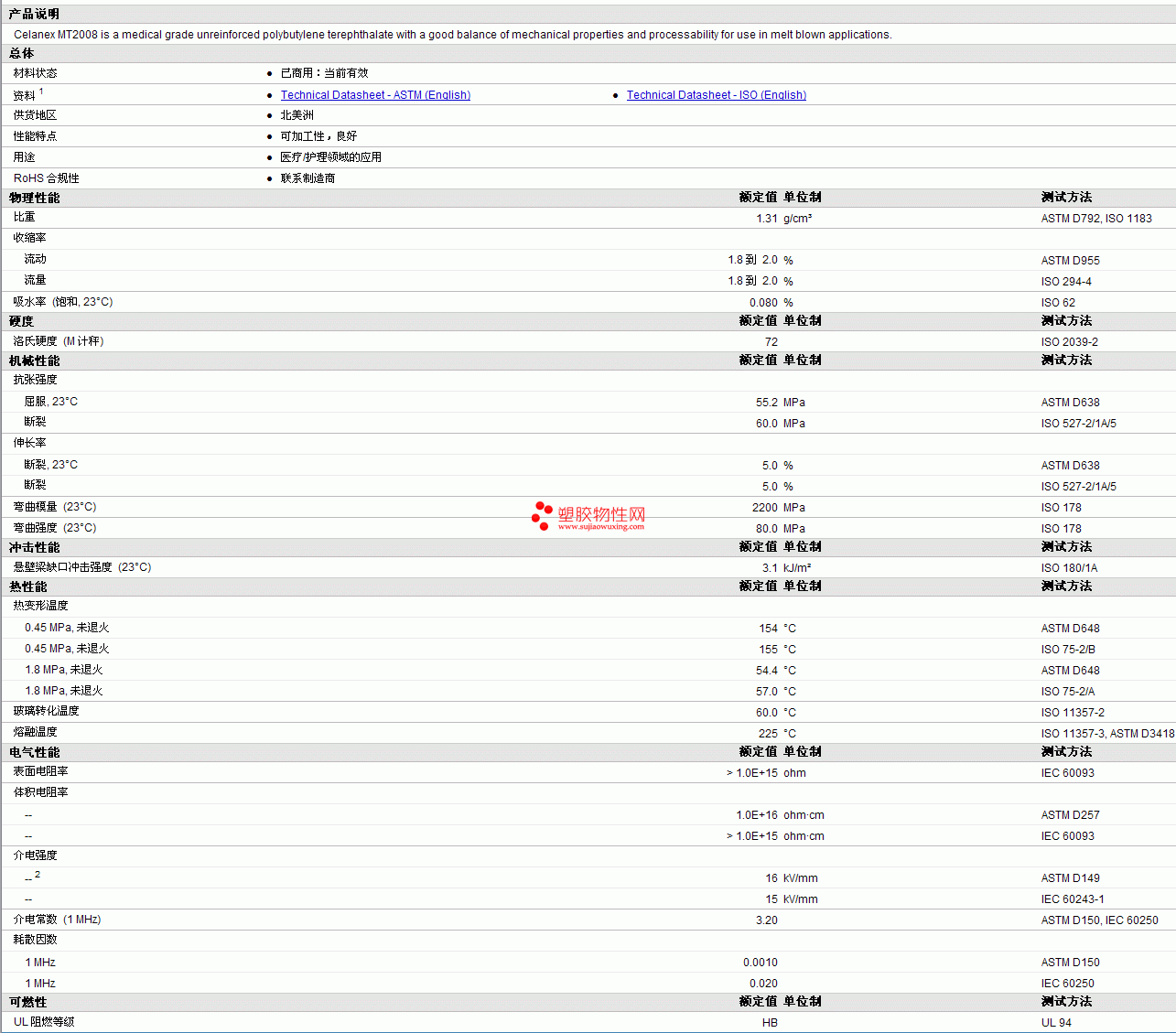The height and width of the screenshot is (1033, 1176).
Task: Click the 弯曲模量 (23°C) row label
Action: [x=55, y=507]
